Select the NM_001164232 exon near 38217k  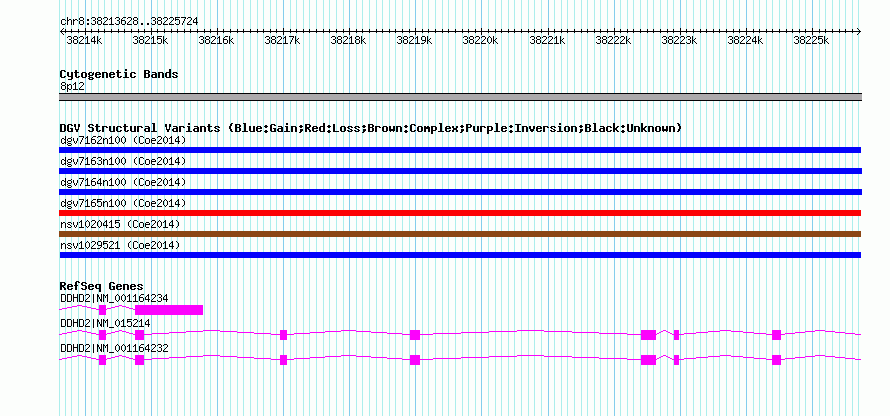283,360
